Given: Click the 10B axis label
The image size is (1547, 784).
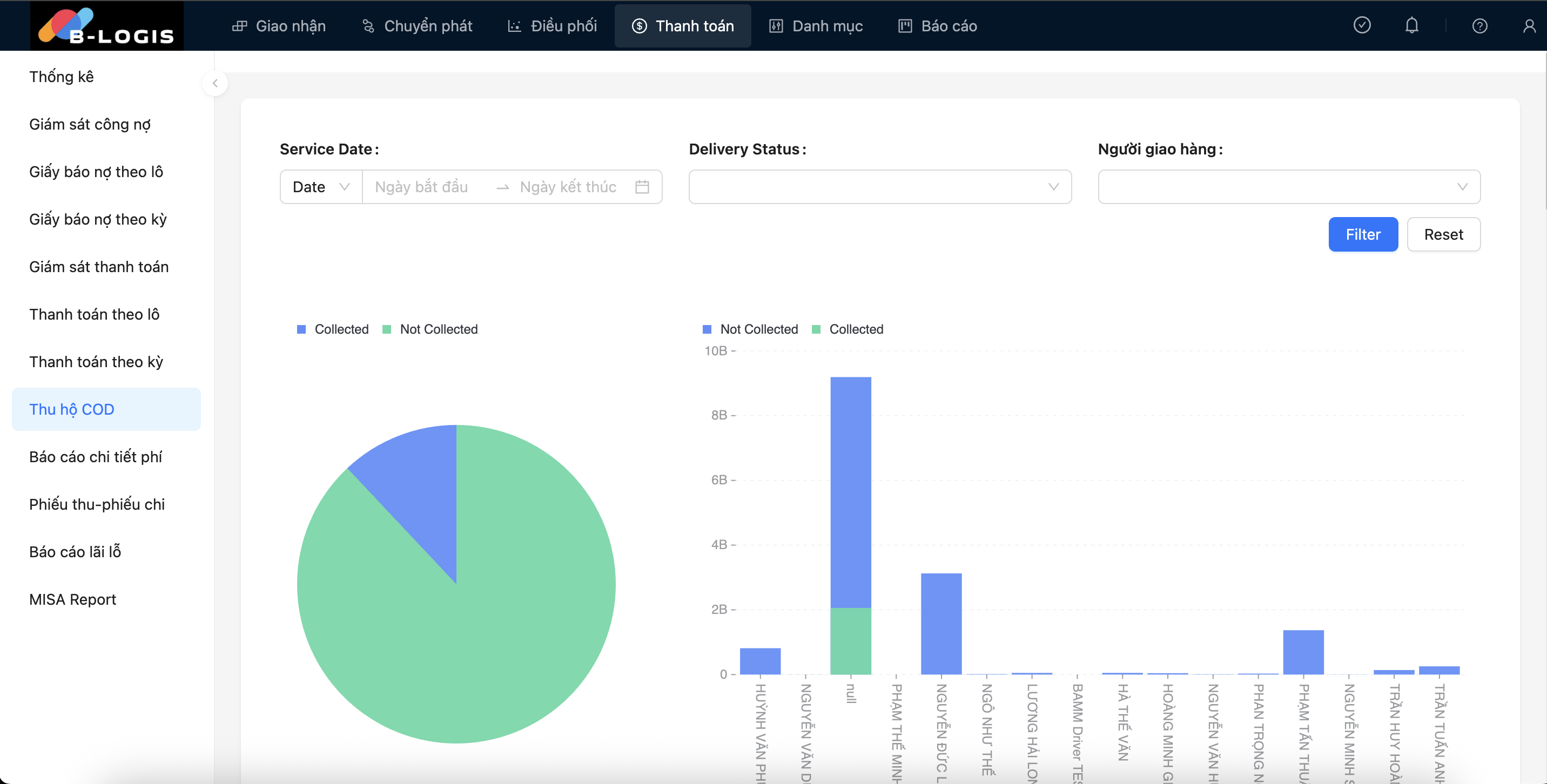Looking at the screenshot, I should click(x=716, y=350).
